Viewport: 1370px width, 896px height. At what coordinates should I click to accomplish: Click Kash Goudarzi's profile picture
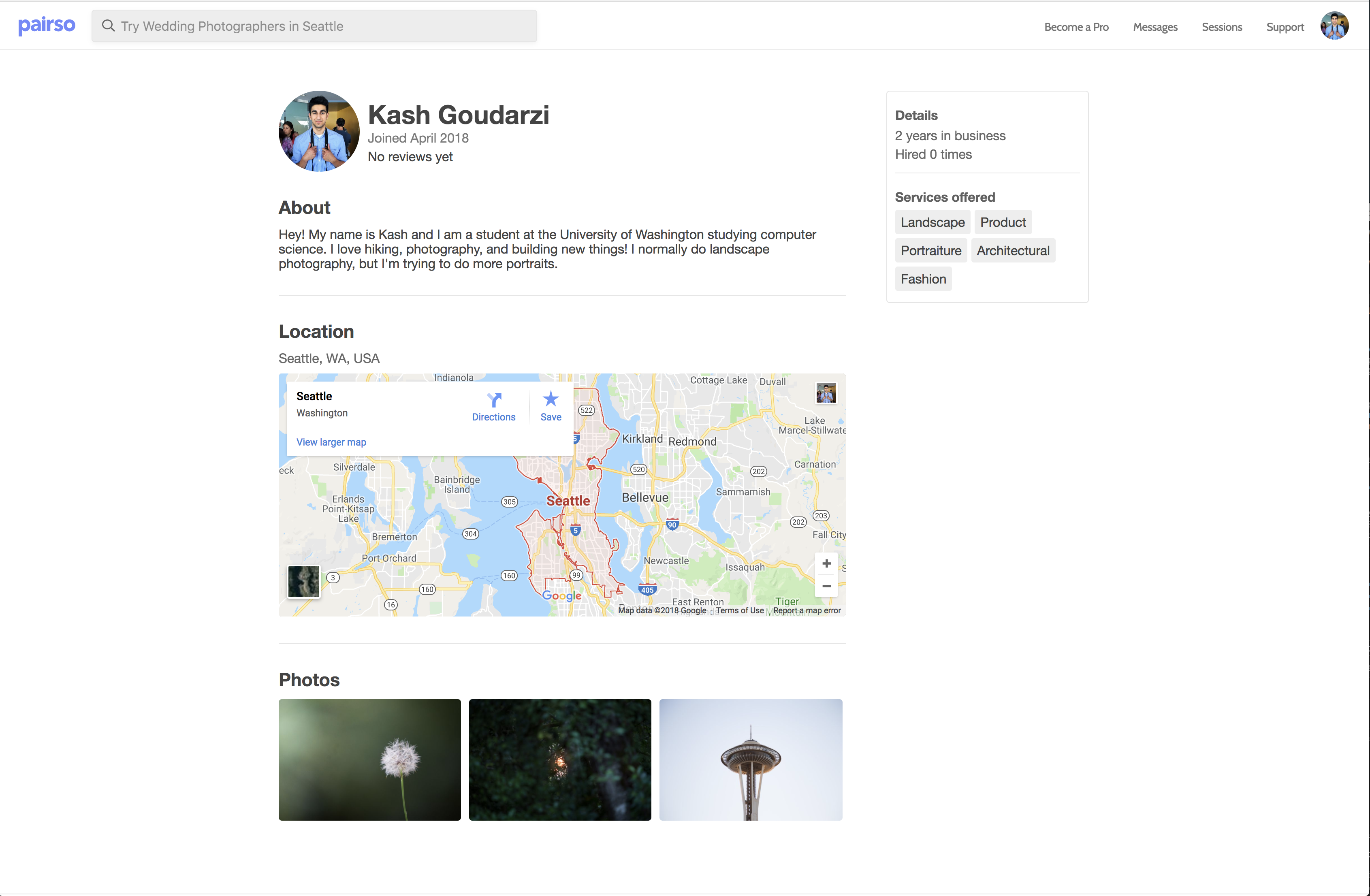click(x=319, y=131)
